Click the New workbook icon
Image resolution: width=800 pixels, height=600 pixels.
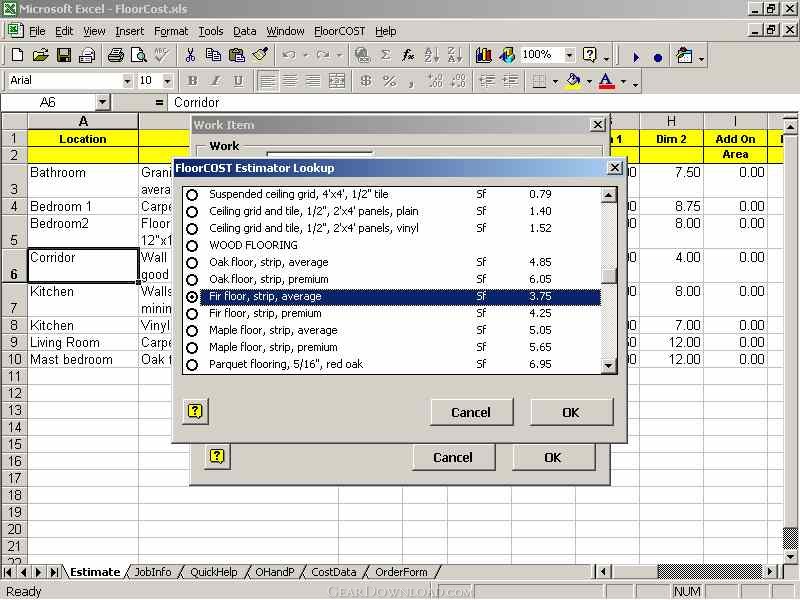click(x=17, y=55)
